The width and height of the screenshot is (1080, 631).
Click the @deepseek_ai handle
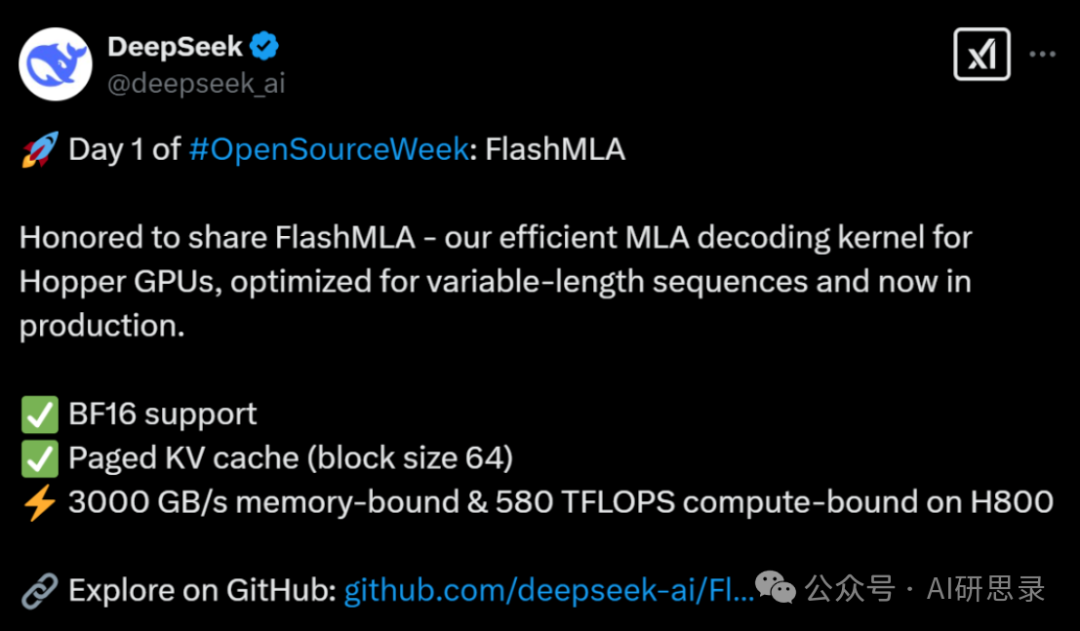196,84
